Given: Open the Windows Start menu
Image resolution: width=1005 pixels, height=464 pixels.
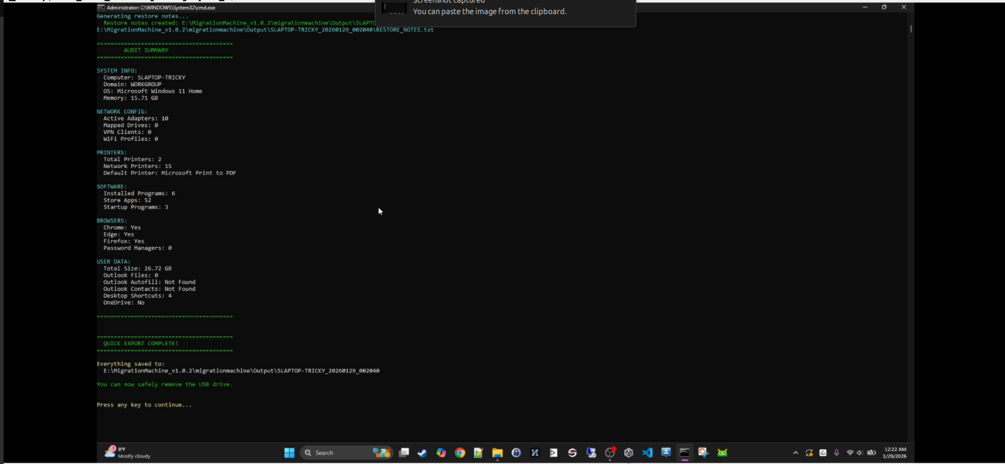Looking at the screenshot, I should tap(289, 452).
